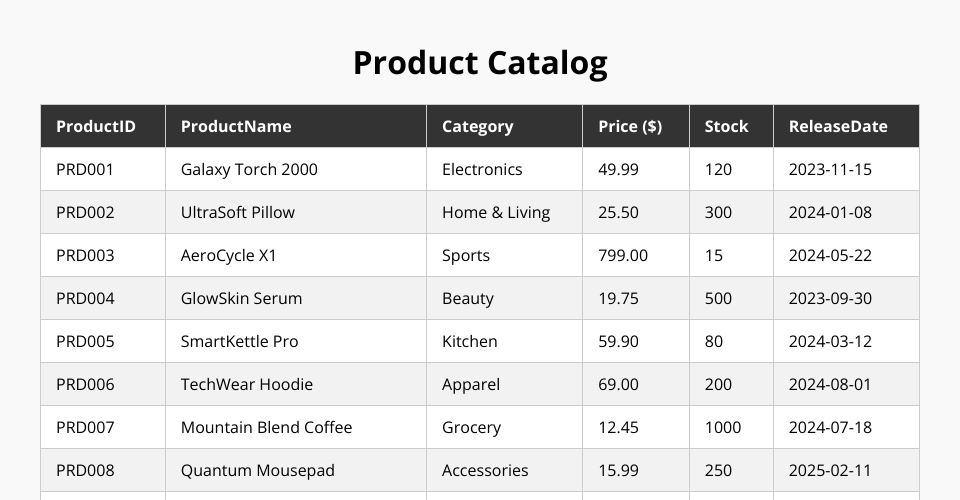This screenshot has width=960, height=500.
Task: Click the ReleaseDate column header
Action: 838,126
